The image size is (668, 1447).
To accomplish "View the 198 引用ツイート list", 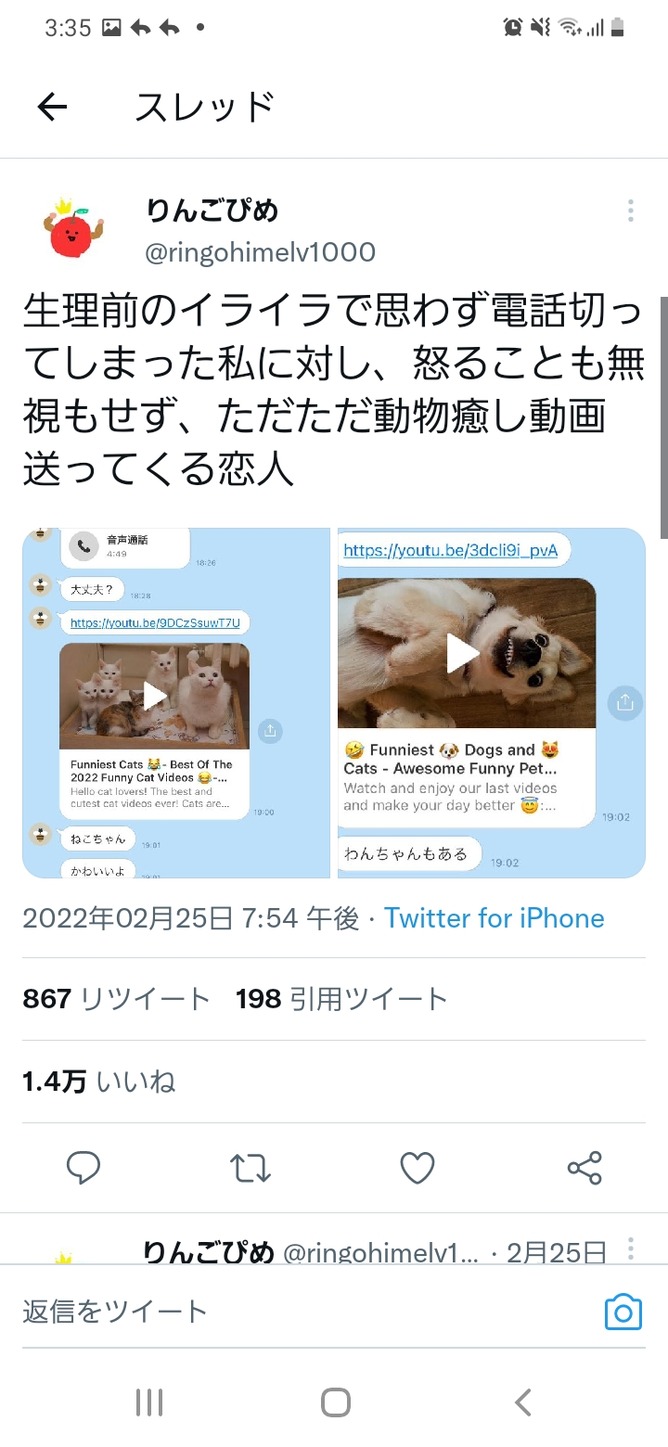I will tap(342, 998).
